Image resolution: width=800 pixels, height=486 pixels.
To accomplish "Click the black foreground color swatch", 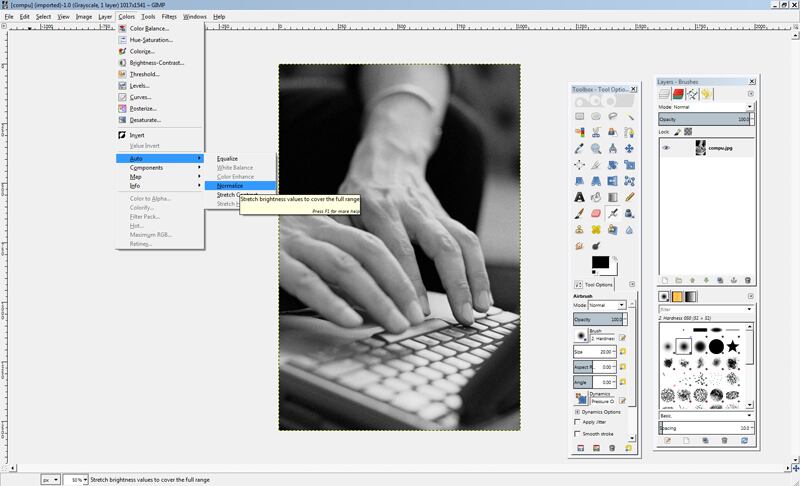I will click(x=600, y=262).
